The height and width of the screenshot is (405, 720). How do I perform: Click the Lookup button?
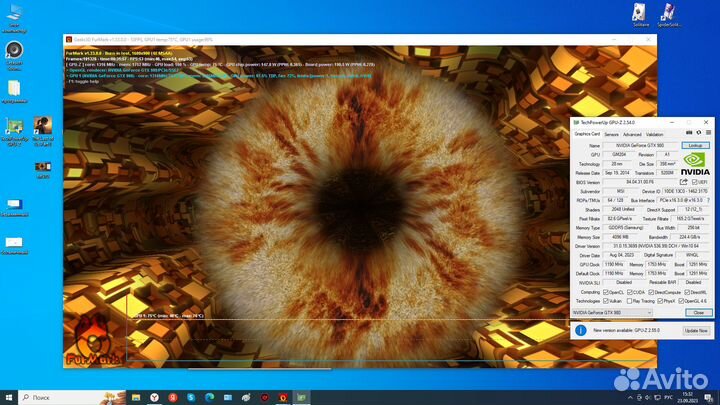(694, 145)
